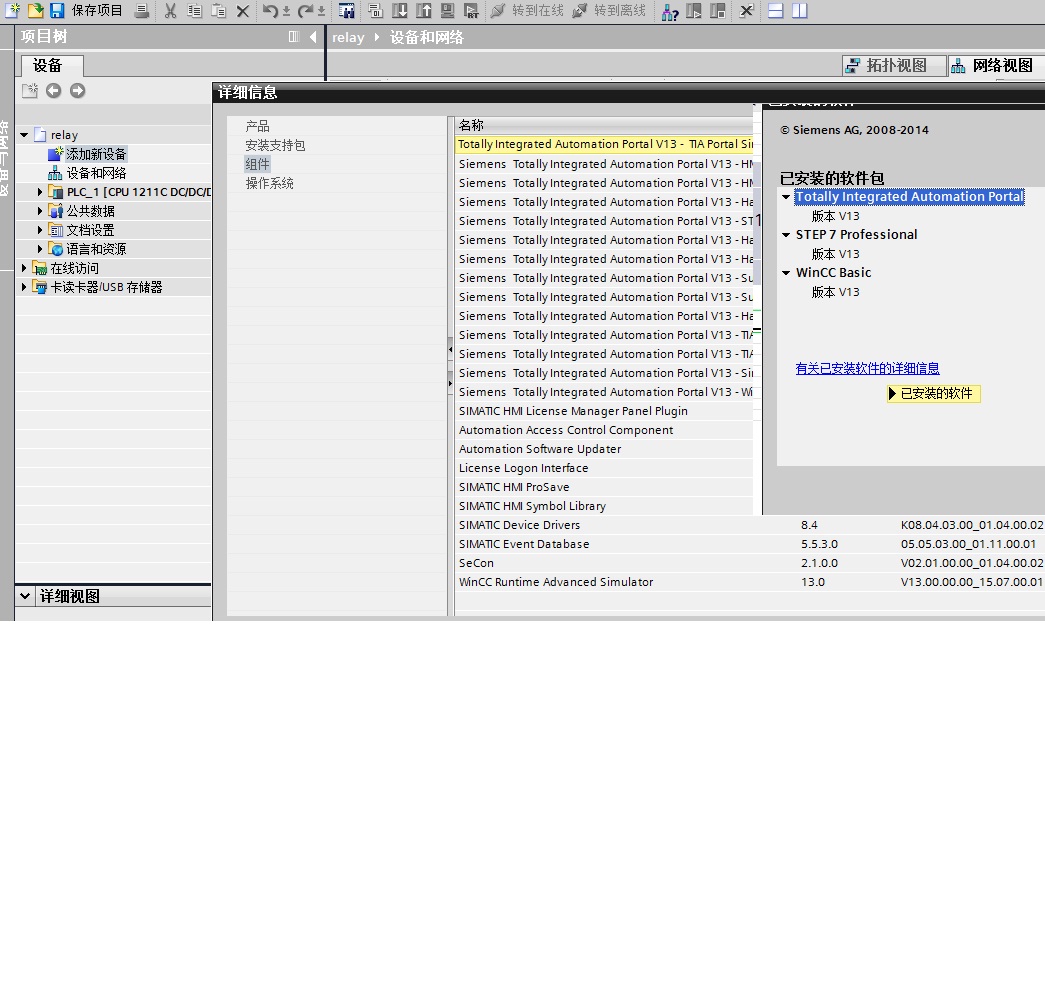Expand the 语言和资源 node
1045x1000 pixels.
coord(39,249)
